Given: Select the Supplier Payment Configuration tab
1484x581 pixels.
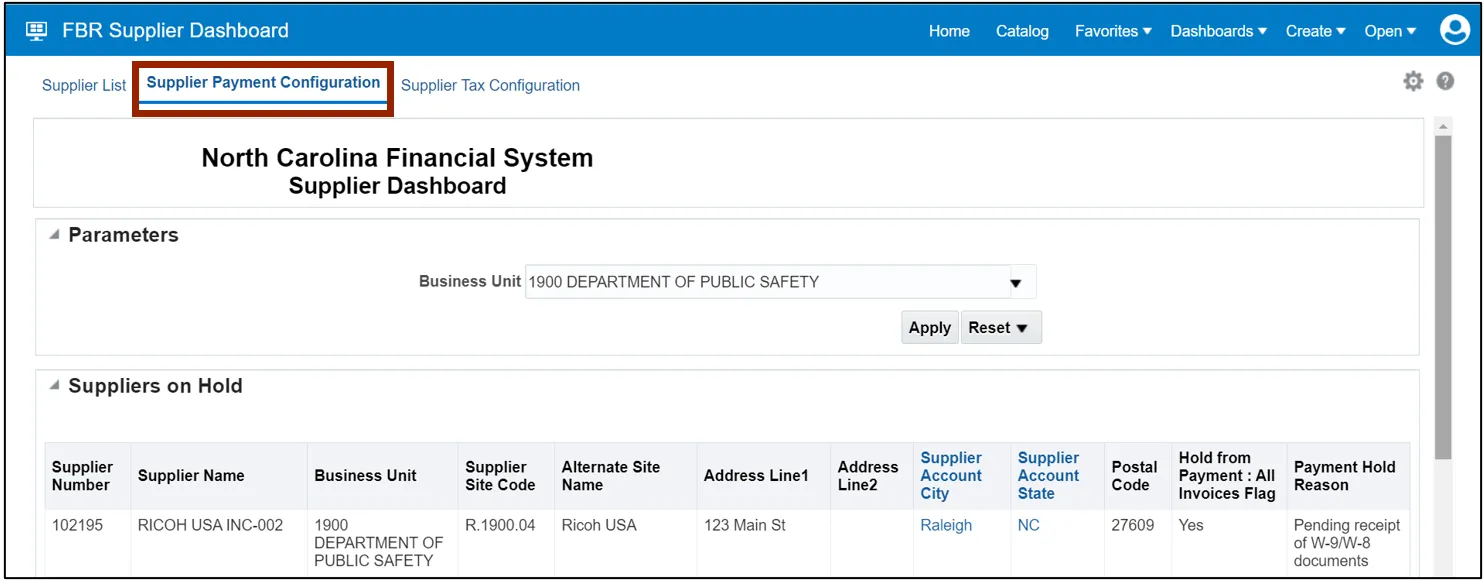Looking at the screenshot, I should [x=263, y=83].
